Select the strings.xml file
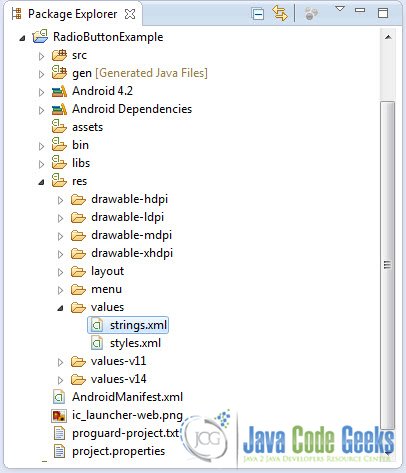Viewport: 406px width, 473px height. coord(128,325)
